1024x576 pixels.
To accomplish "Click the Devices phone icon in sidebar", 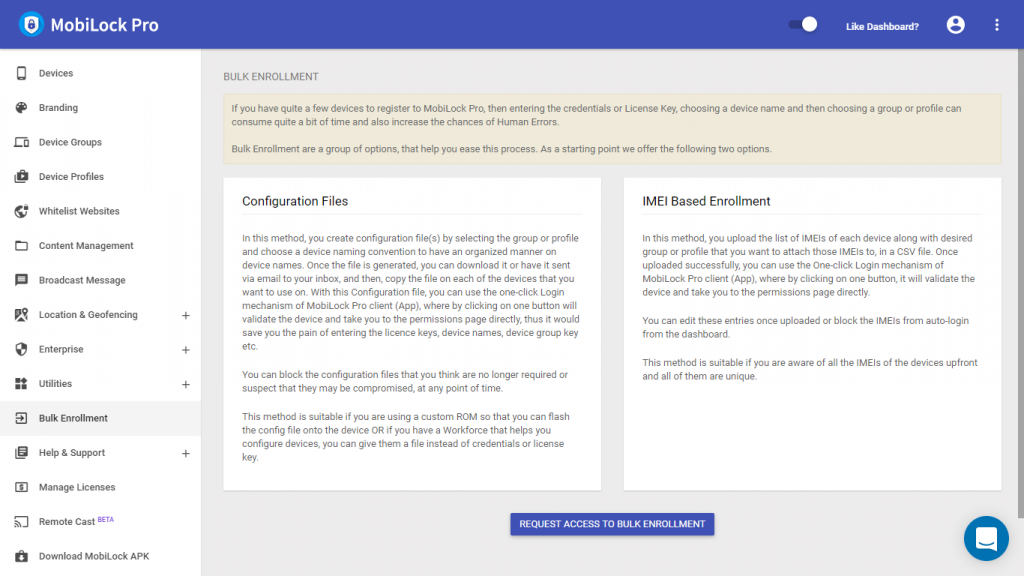I will coord(21,73).
